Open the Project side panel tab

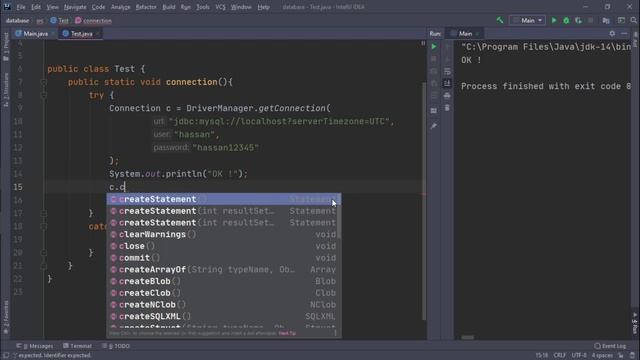point(6,46)
